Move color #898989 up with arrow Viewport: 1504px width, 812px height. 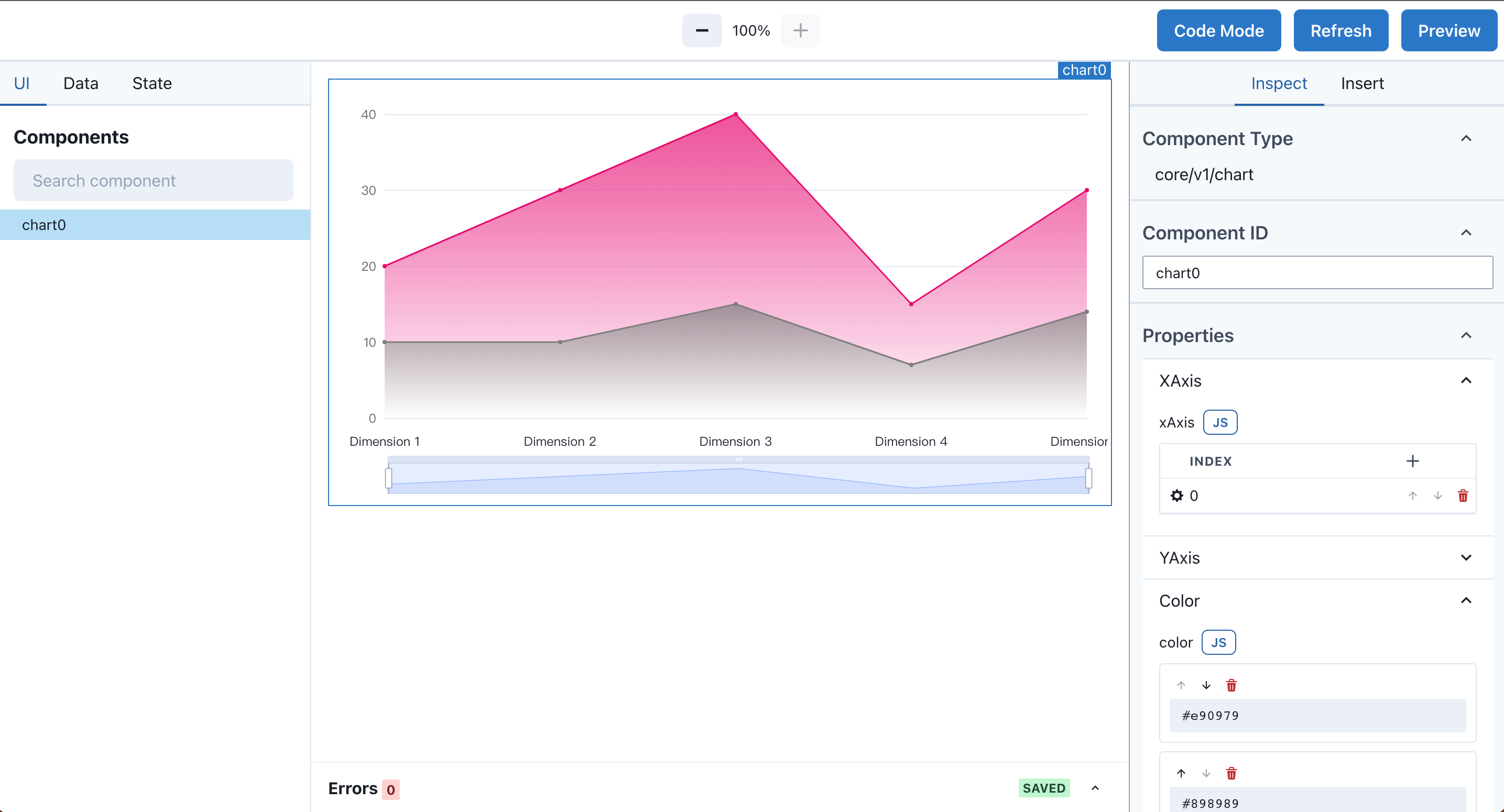[1181, 773]
